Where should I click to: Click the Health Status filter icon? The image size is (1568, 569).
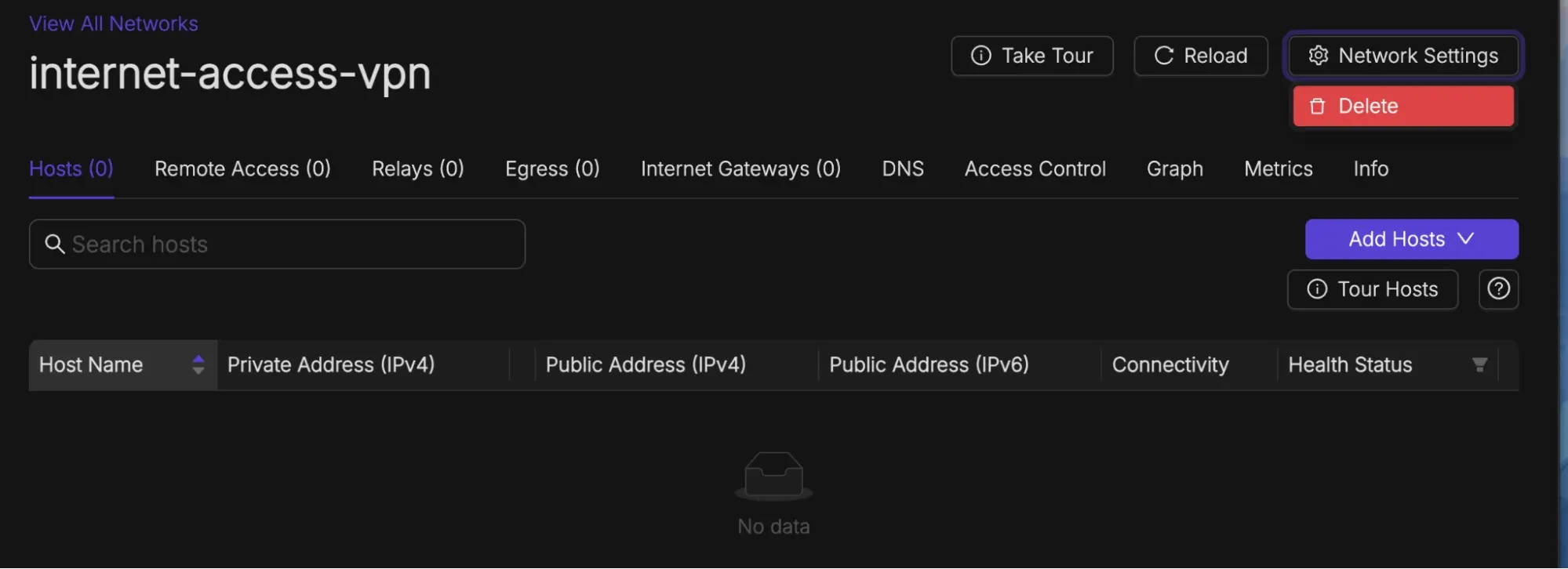[1479, 365]
